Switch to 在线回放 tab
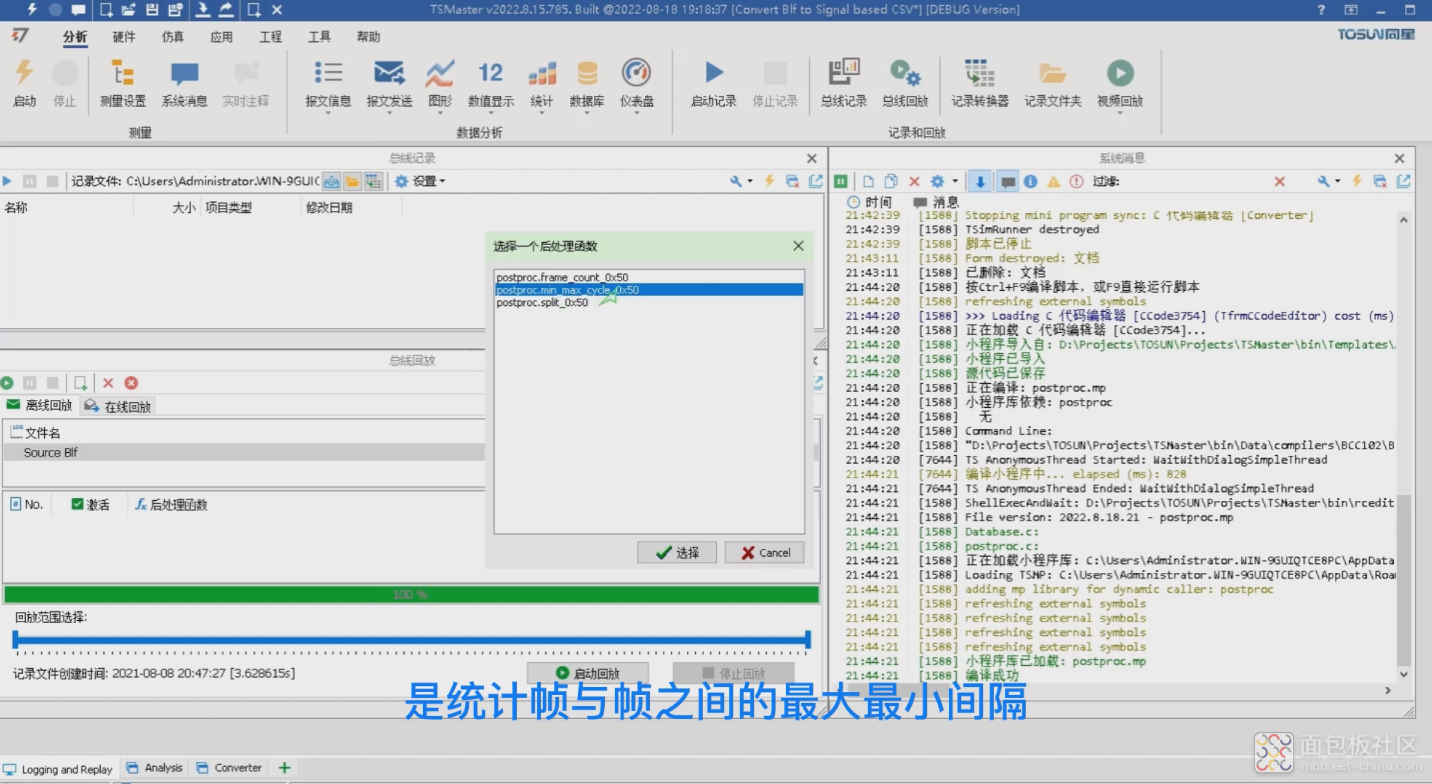 [x=118, y=406]
